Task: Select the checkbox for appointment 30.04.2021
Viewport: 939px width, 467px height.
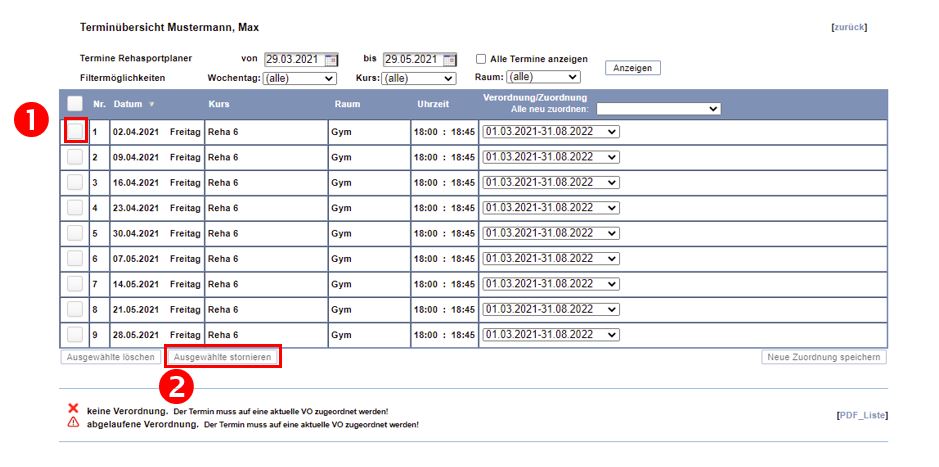Action: tap(75, 233)
